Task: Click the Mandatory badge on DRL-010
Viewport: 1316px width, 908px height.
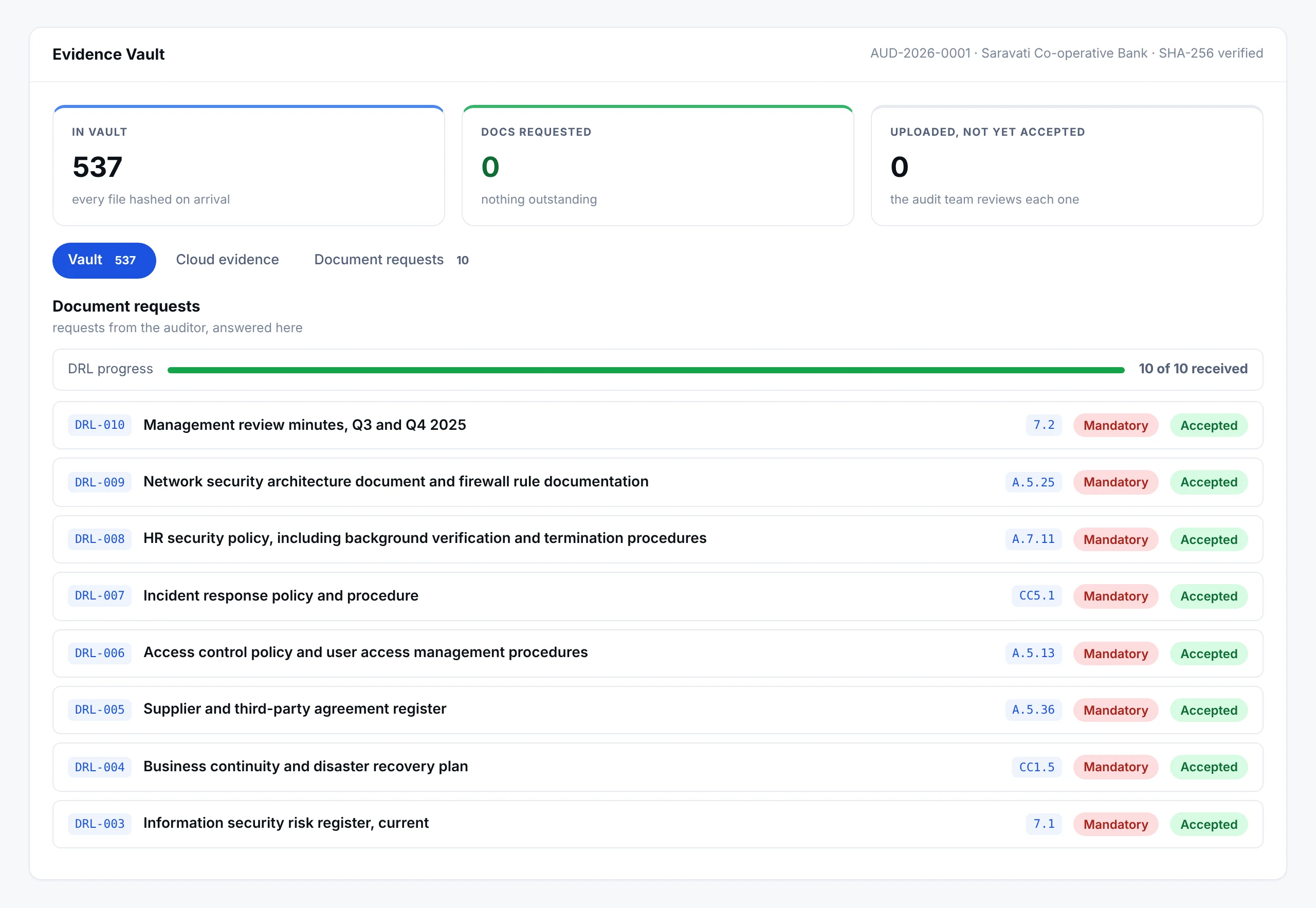Action: pos(1115,426)
